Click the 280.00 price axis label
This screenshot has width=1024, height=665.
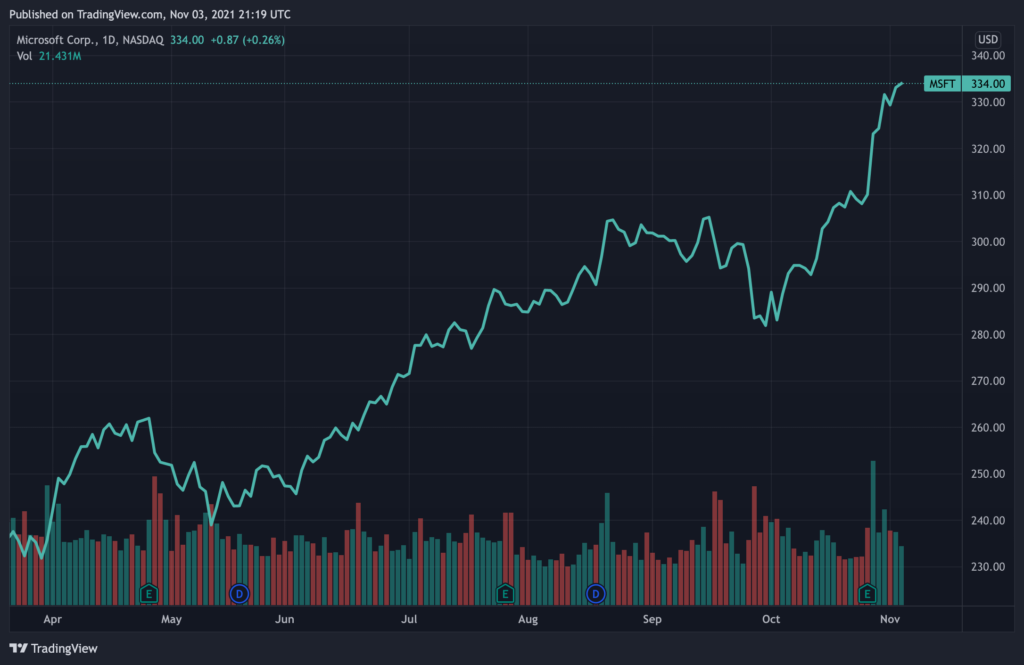coord(987,334)
